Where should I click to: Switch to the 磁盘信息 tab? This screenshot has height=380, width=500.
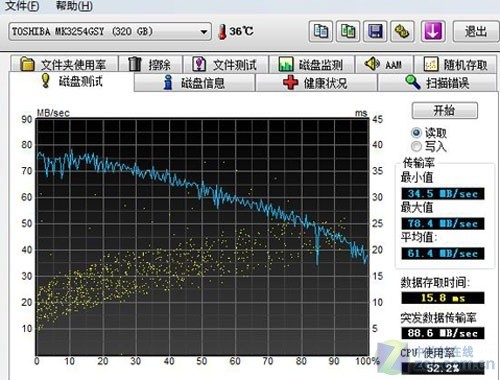pyautogui.click(x=195, y=82)
